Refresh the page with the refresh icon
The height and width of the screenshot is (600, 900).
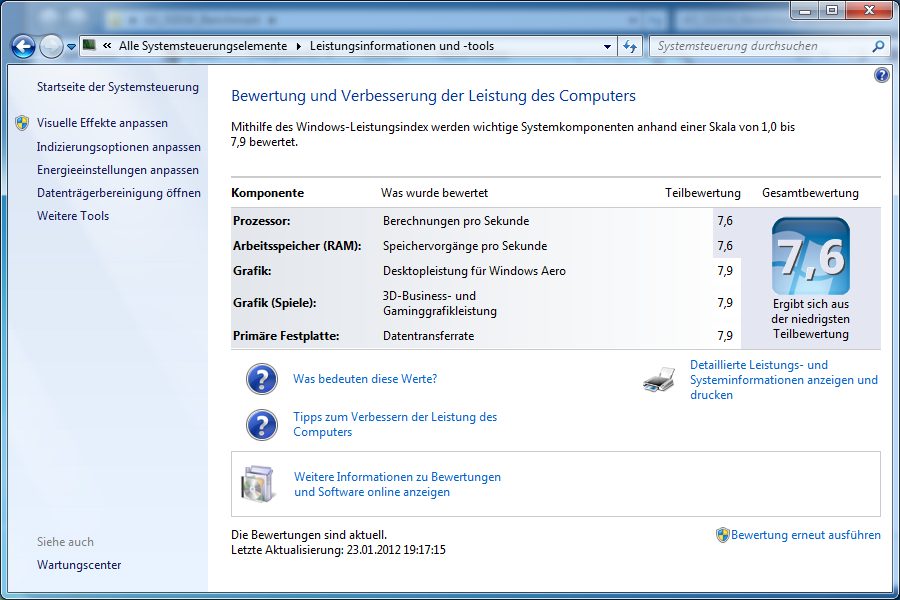(x=630, y=47)
